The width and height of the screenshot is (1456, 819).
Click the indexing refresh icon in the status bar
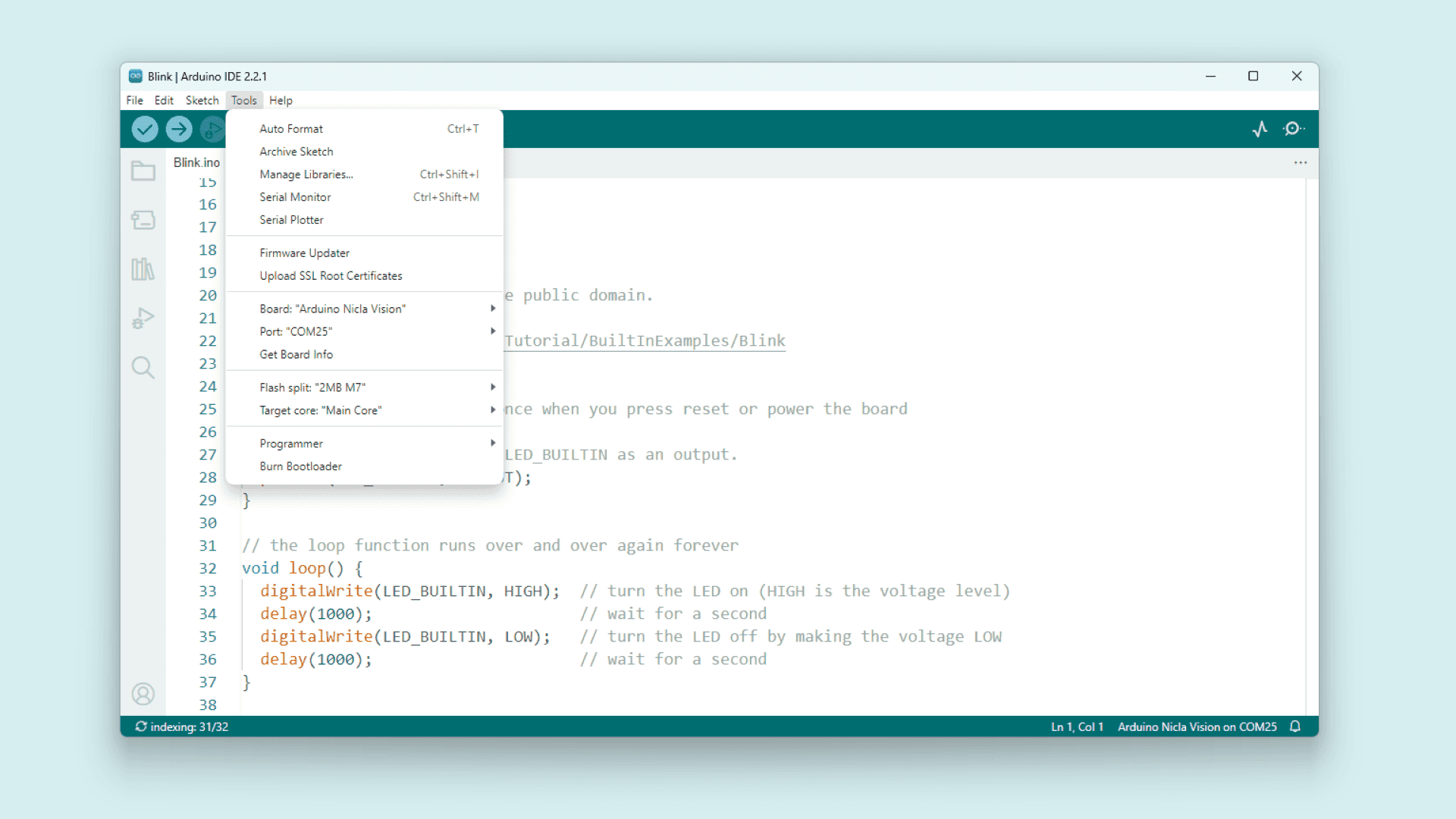141,726
